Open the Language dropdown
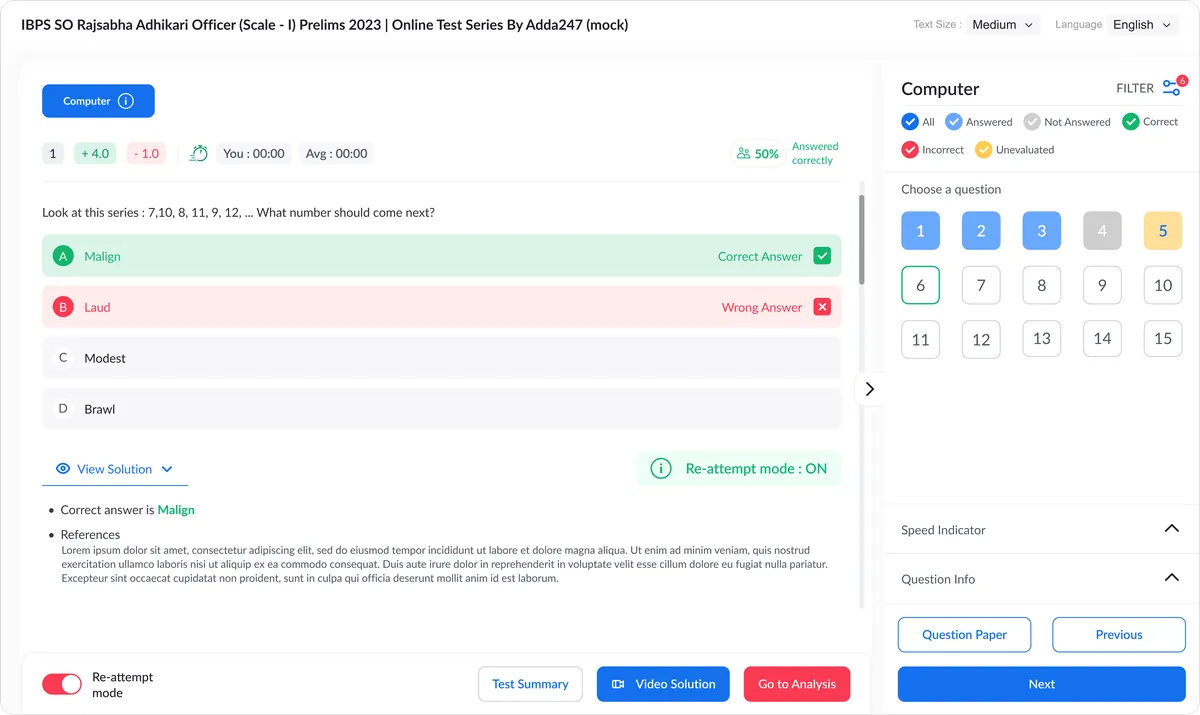The width and height of the screenshot is (1200, 715). tap(1143, 25)
